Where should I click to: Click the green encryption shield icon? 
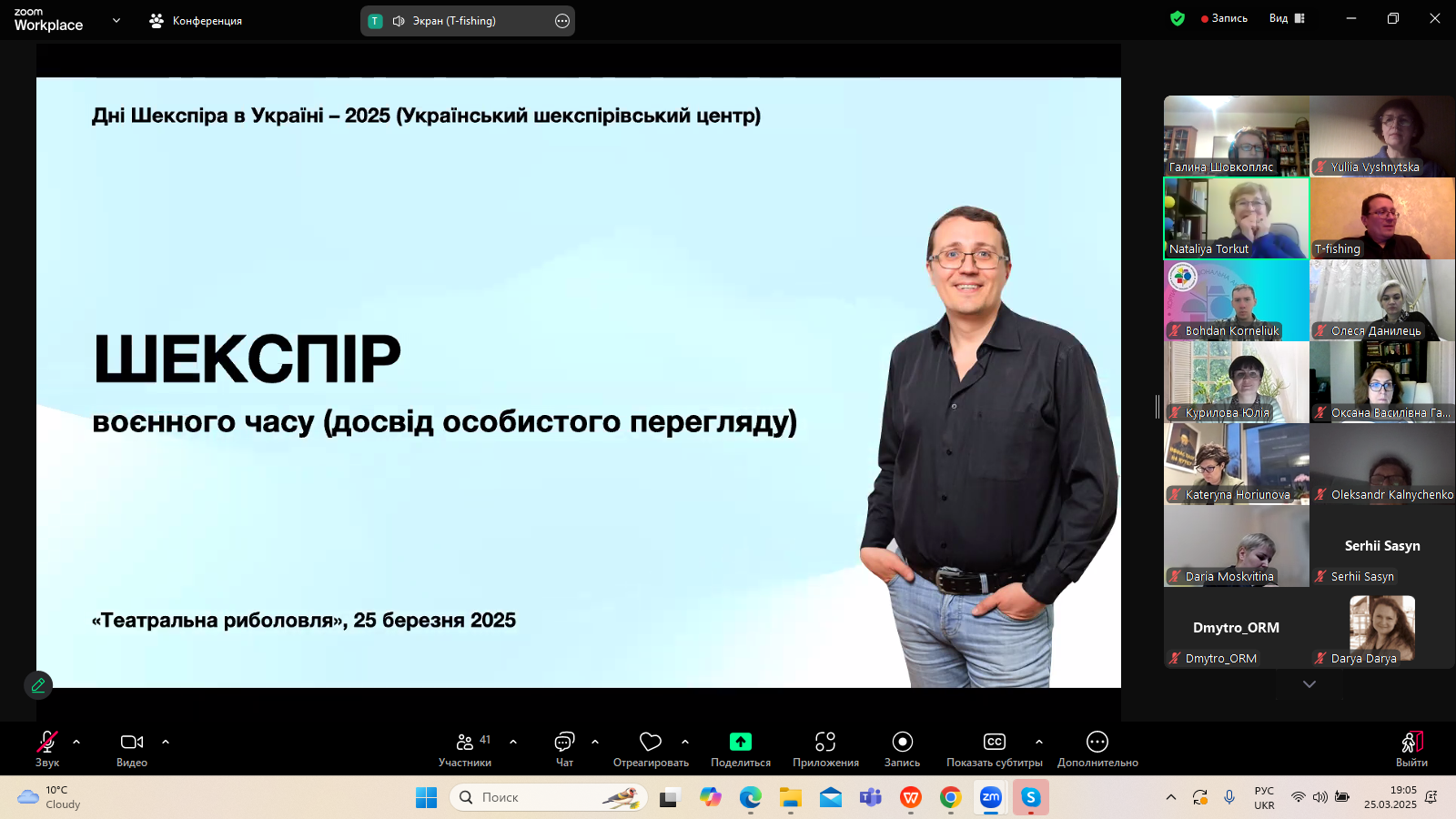(1178, 18)
